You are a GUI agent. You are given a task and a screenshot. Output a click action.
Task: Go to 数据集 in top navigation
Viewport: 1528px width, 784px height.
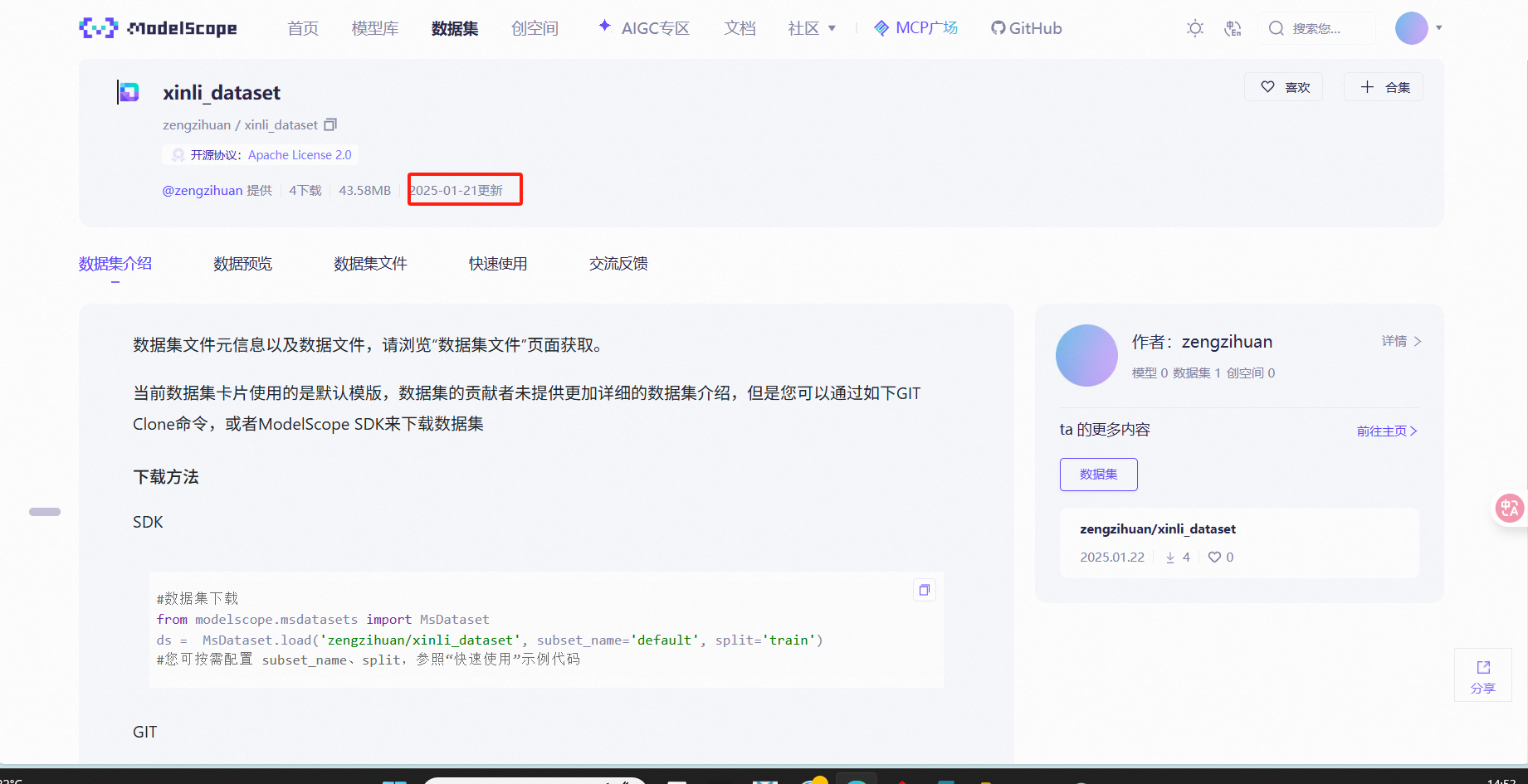455,28
